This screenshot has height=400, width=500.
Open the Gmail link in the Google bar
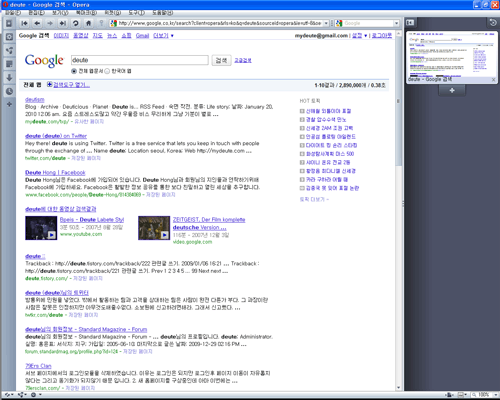pos(142,35)
